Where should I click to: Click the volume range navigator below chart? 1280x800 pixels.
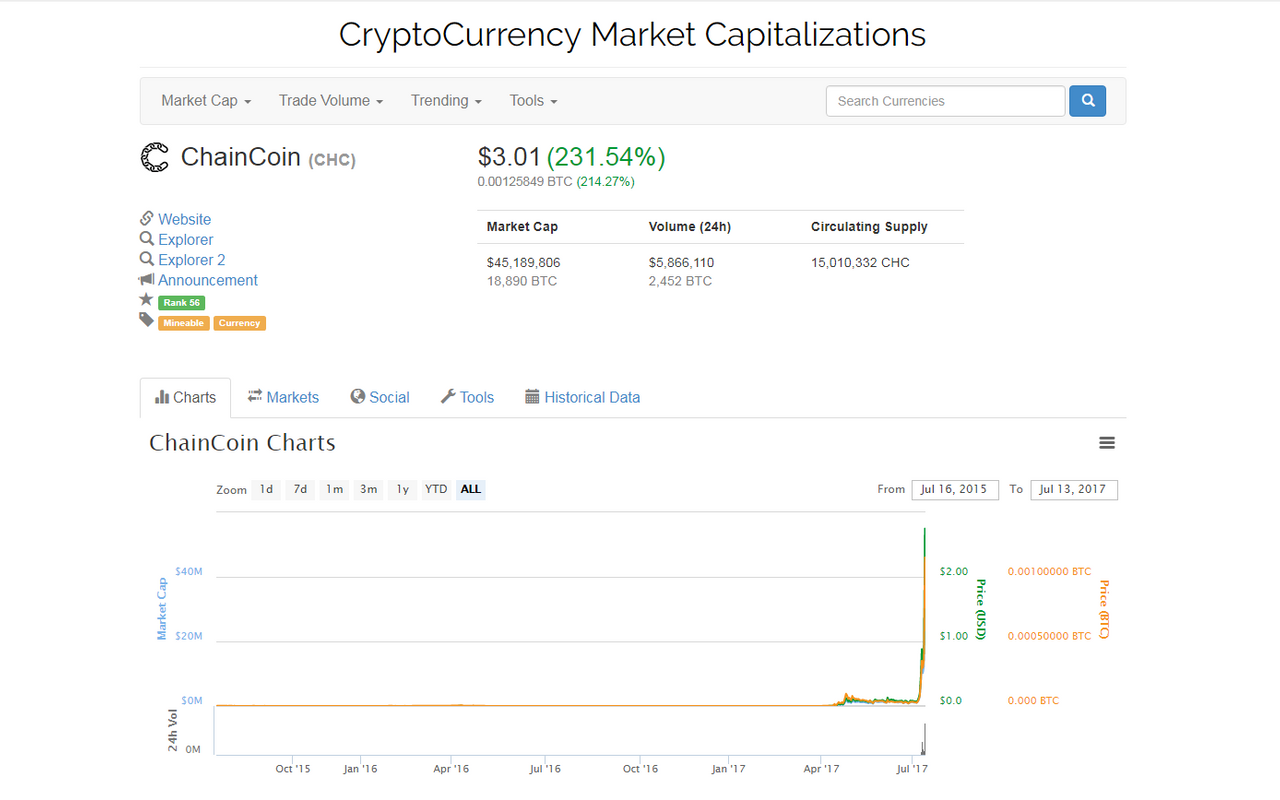[x=571, y=731]
